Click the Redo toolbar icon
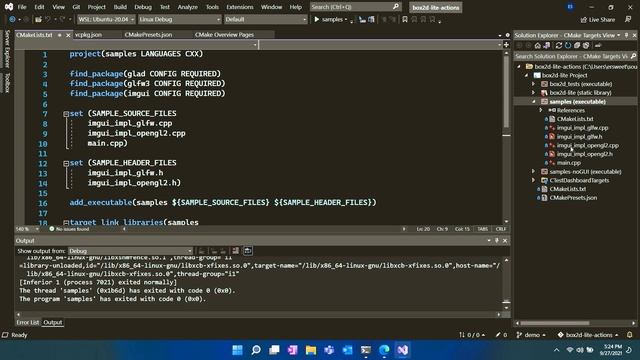 click(x=62, y=19)
